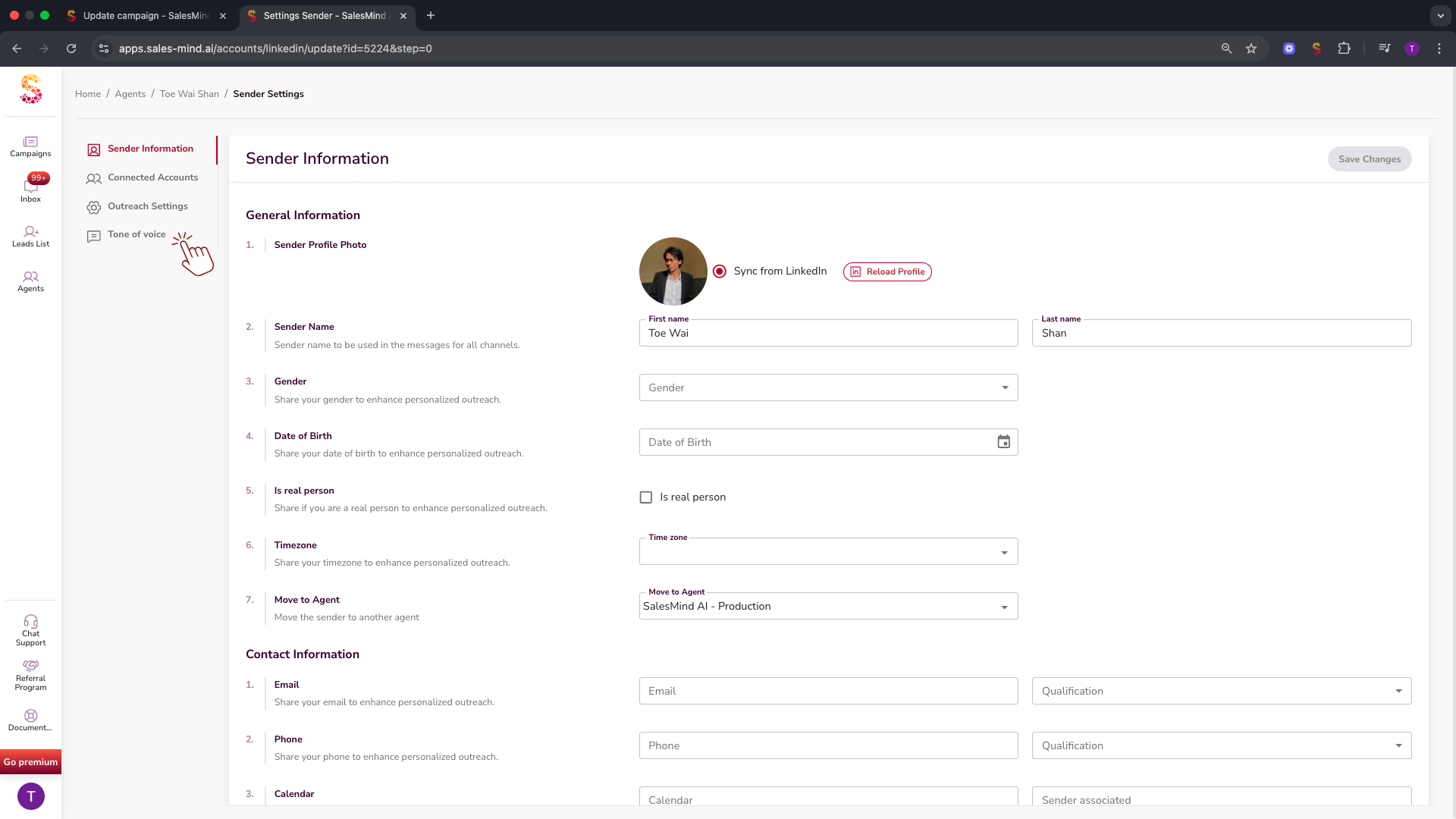
Task: Open the Time zone dropdown
Action: [x=828, y=552]
